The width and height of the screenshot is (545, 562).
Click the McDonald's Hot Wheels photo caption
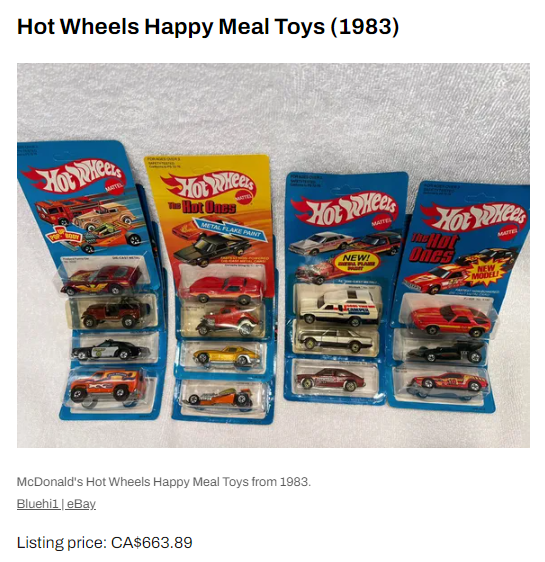pos(164,481)
